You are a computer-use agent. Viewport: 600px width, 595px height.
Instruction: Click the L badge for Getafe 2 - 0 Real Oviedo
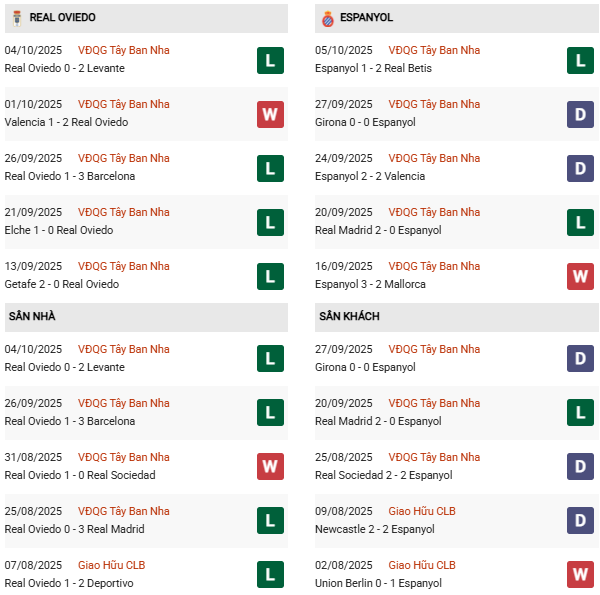pos(270,276)
